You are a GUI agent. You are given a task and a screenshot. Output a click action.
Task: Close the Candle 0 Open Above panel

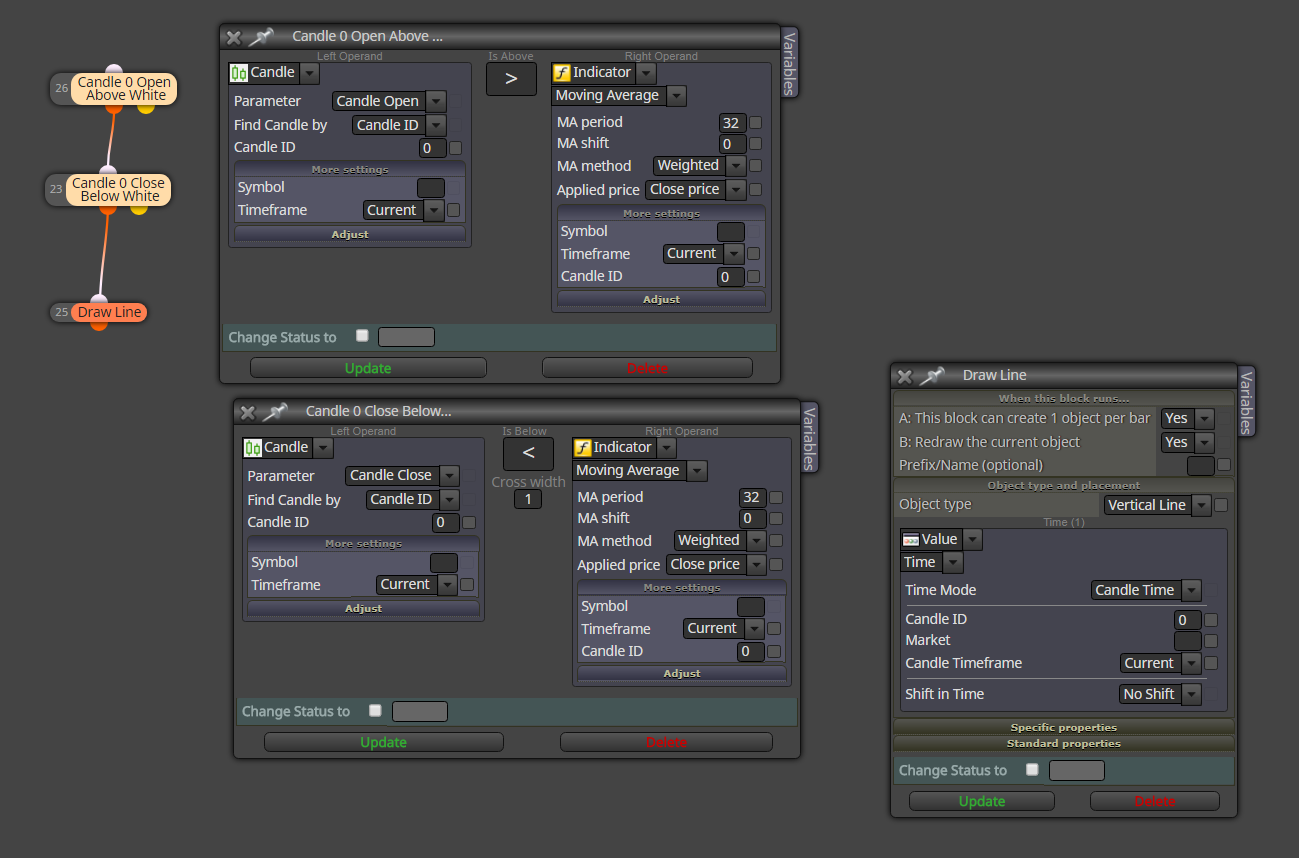pos(234,38)
